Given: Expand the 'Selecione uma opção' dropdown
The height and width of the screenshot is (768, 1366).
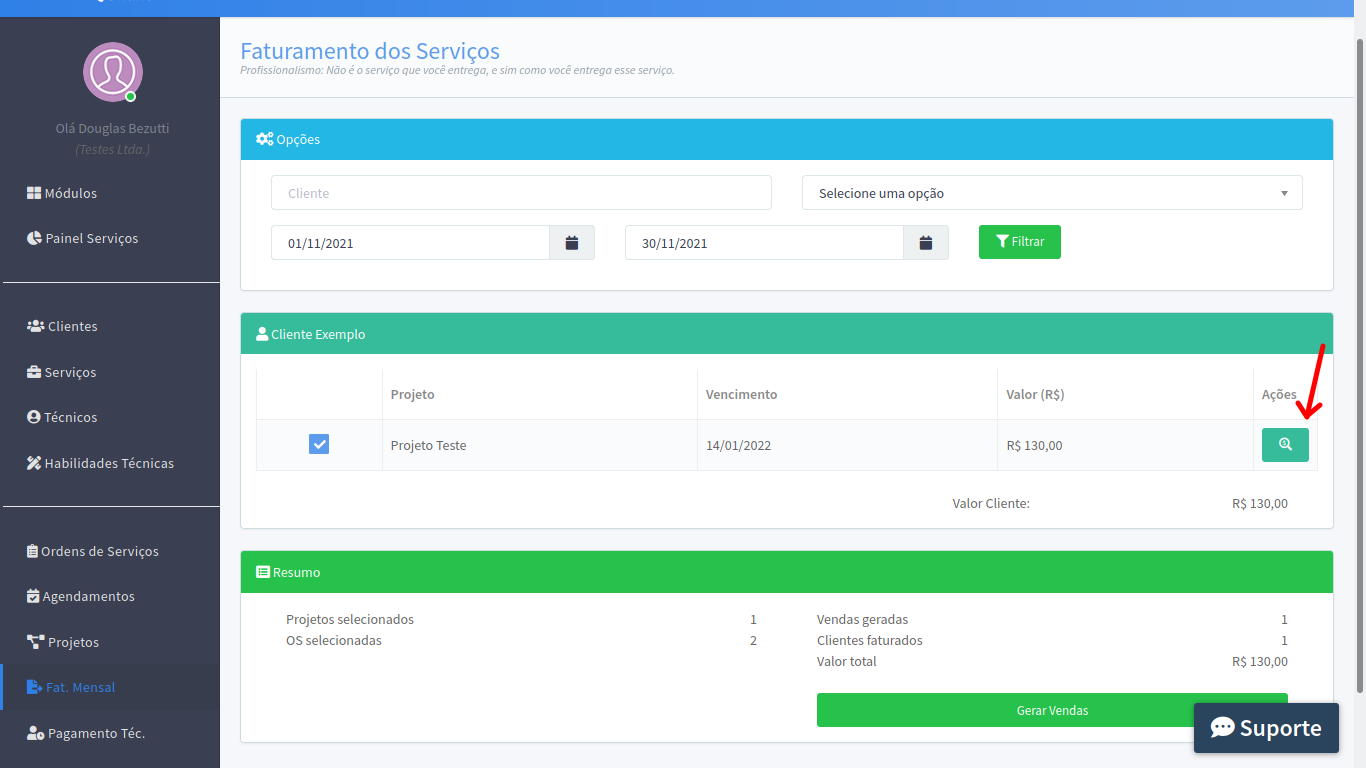Looking at the screenshot, I should tap(1052, 193).
